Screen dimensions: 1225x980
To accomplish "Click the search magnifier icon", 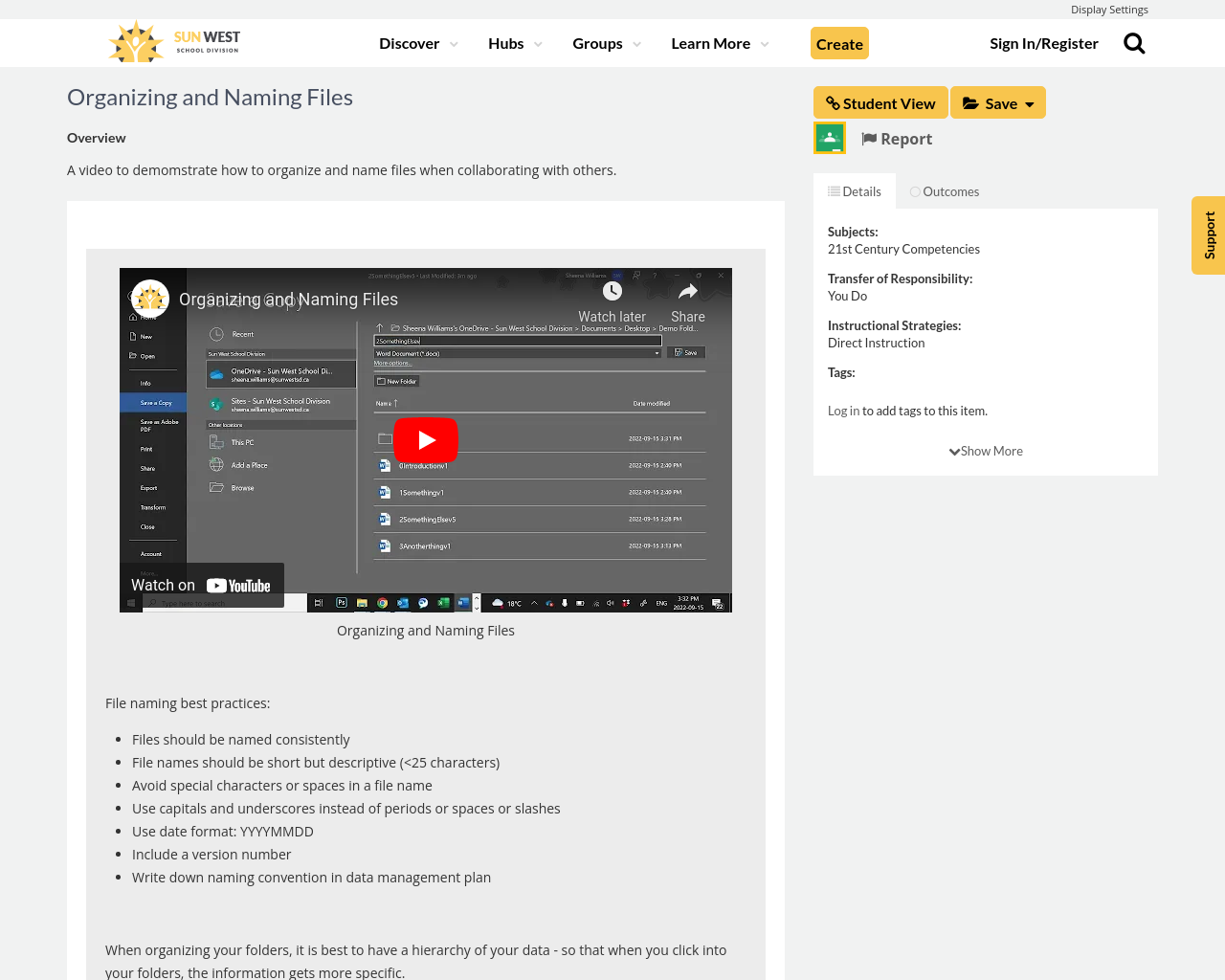I will [x=1134, y=43].
